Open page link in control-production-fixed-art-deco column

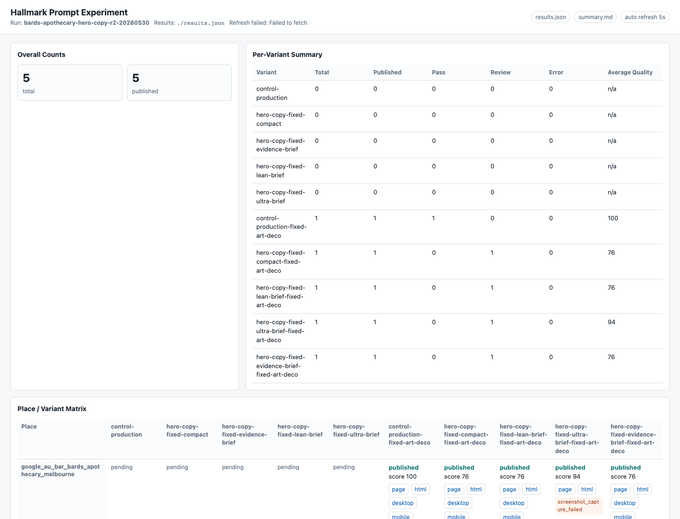click(398, 489)
